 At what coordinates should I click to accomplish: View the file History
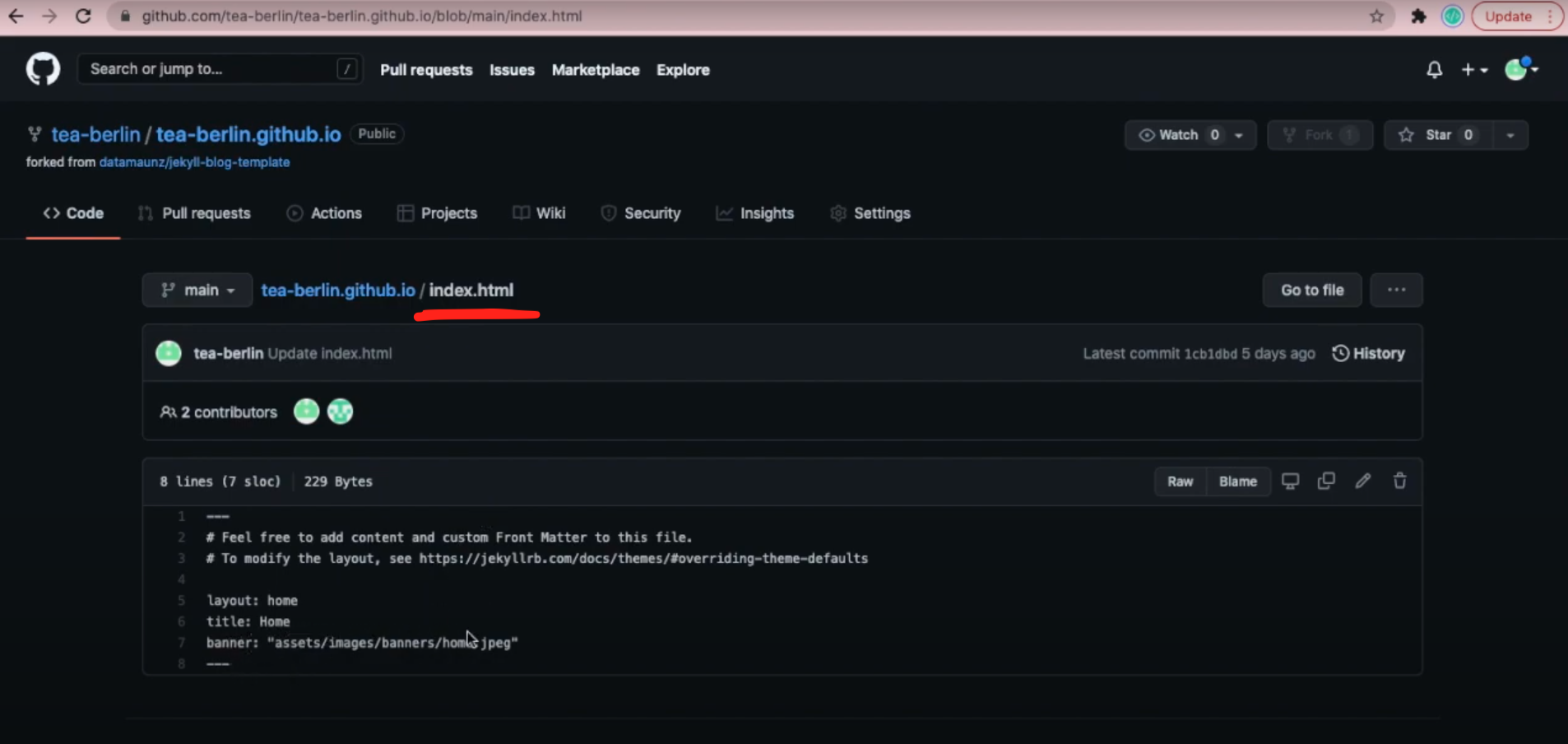tap(1369, 353)
